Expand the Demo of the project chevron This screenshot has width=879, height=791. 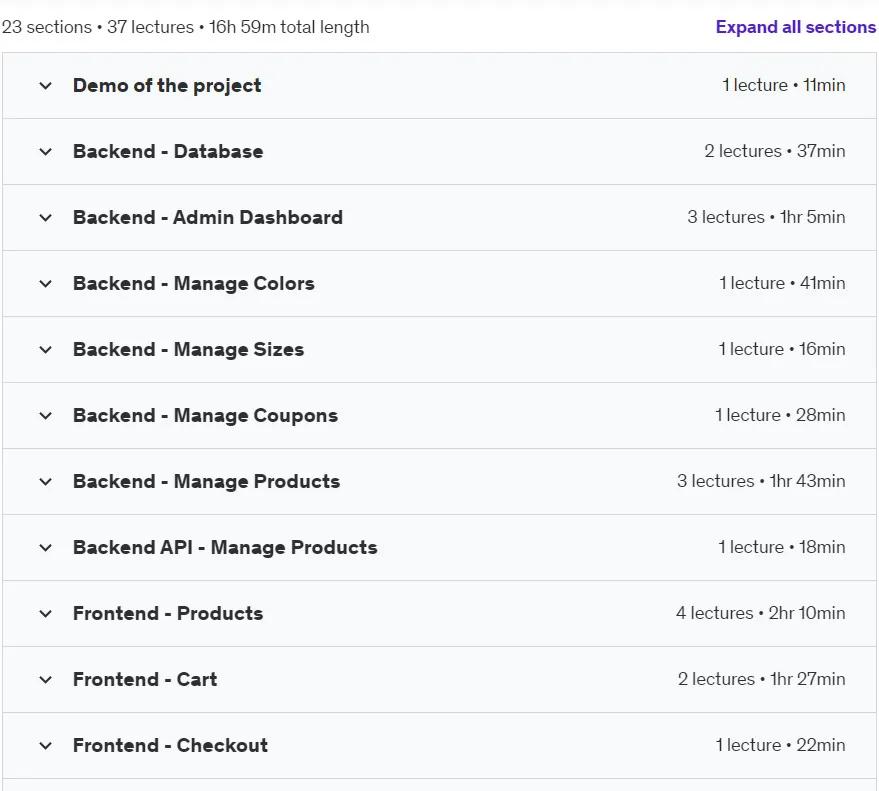[x=45, y=86]
